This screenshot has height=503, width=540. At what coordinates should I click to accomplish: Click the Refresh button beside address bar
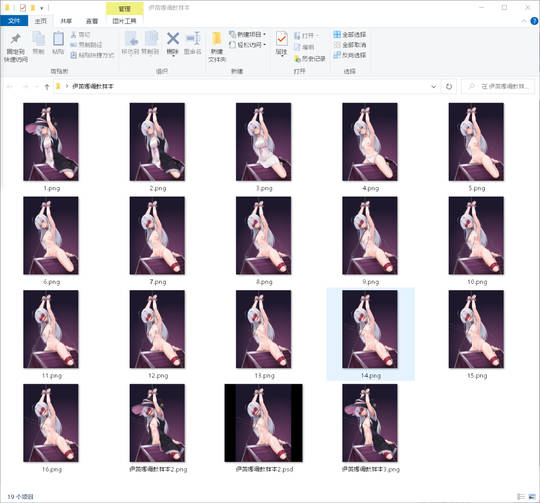point(449,86)
